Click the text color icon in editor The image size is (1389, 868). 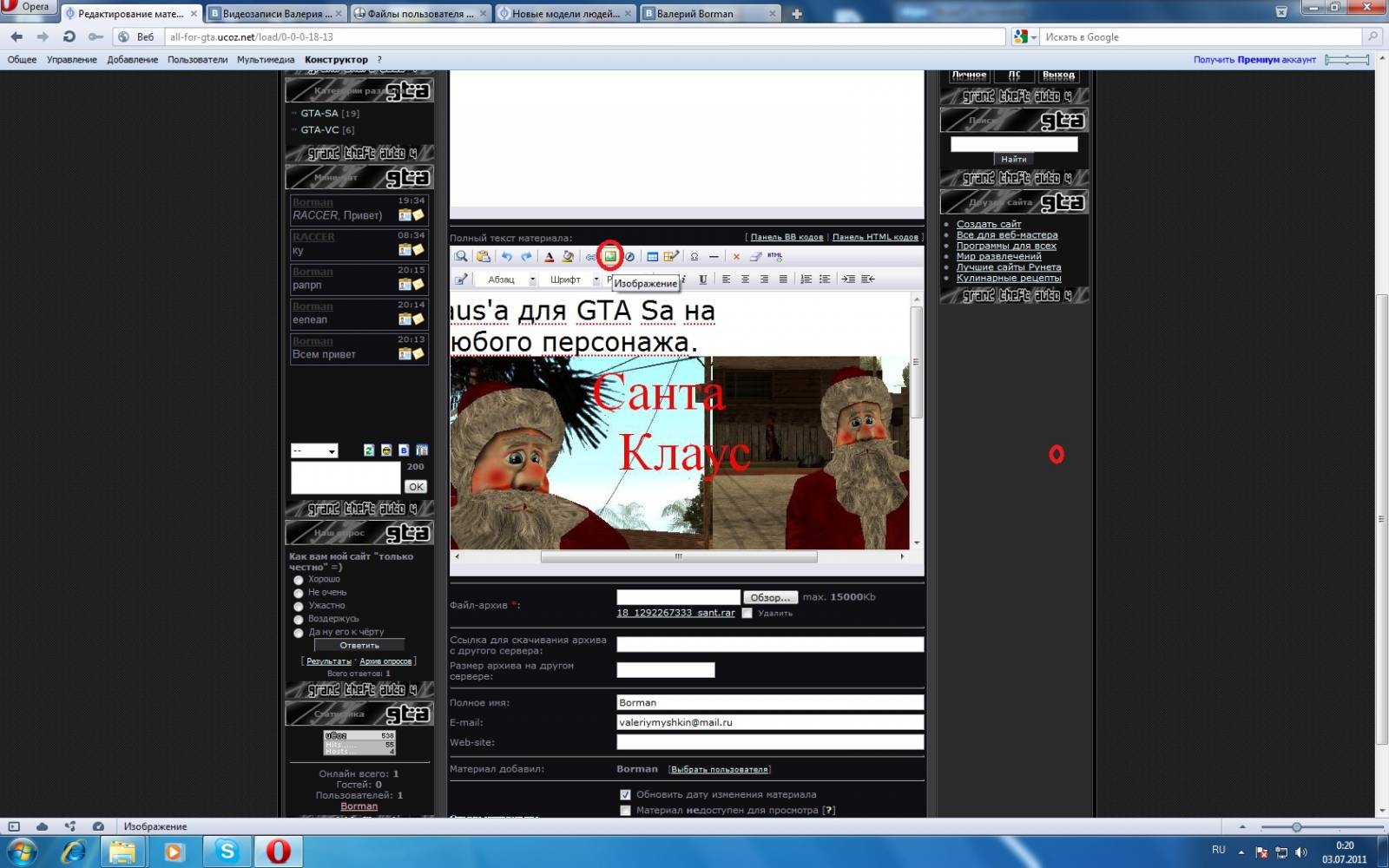point(549,256)
